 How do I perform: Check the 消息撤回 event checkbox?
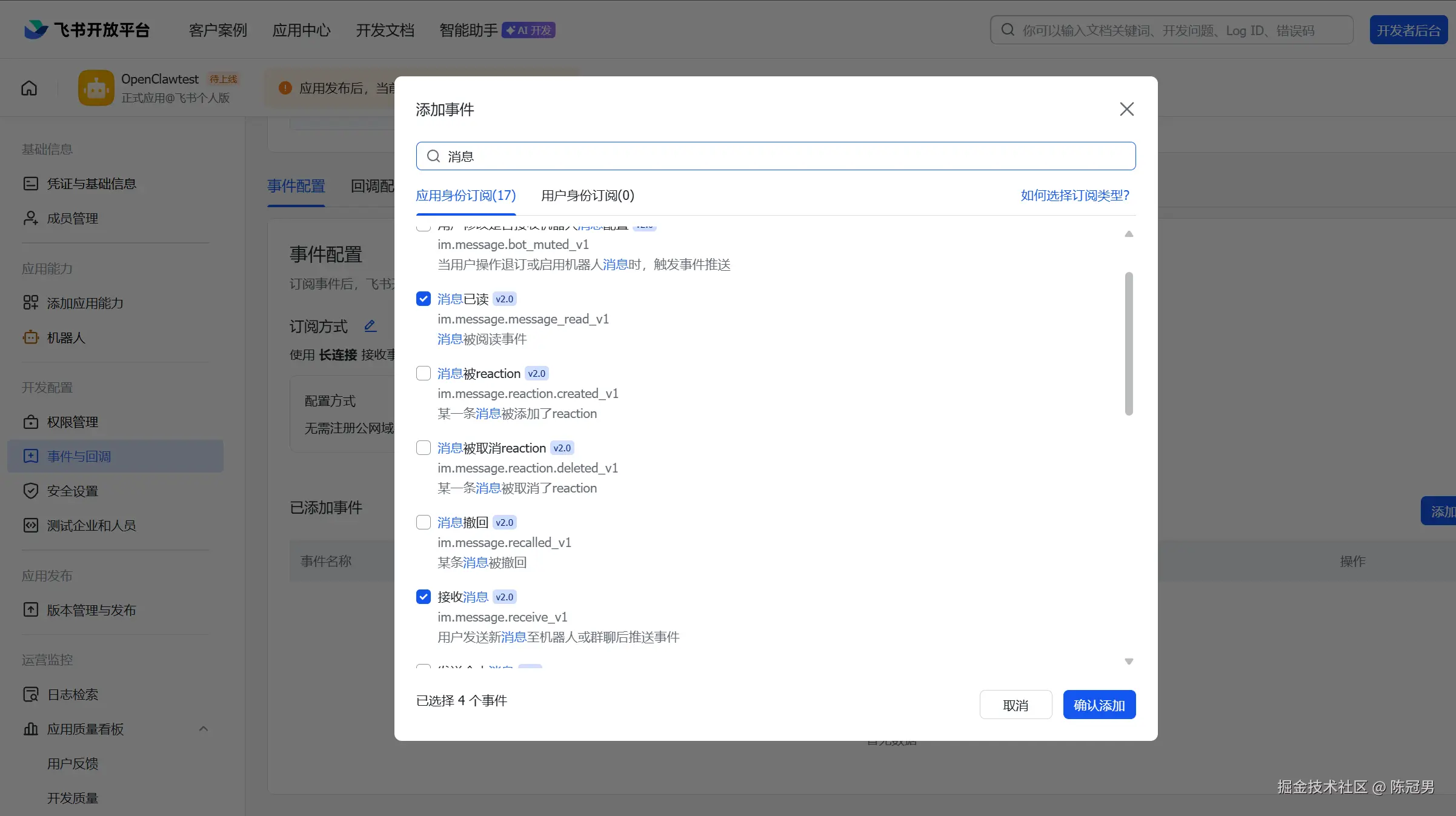pos(424,522)
